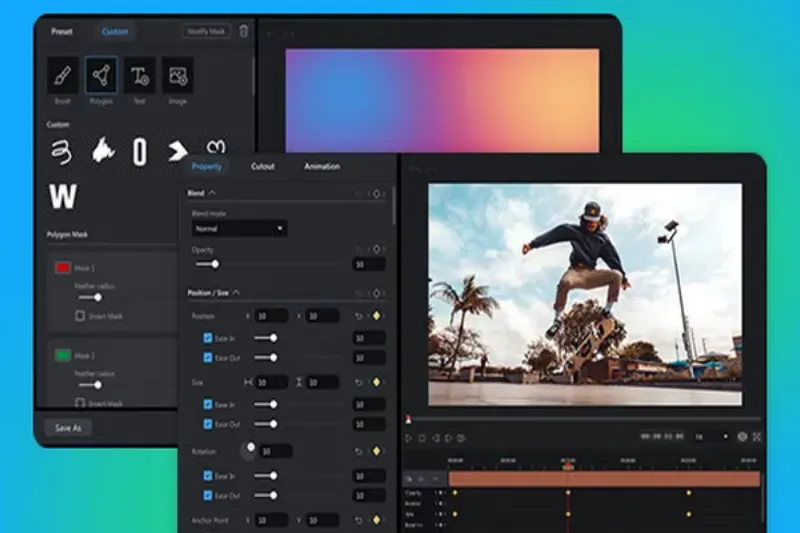Add keyframe for Position / Size section

click(x=377, y=293)
